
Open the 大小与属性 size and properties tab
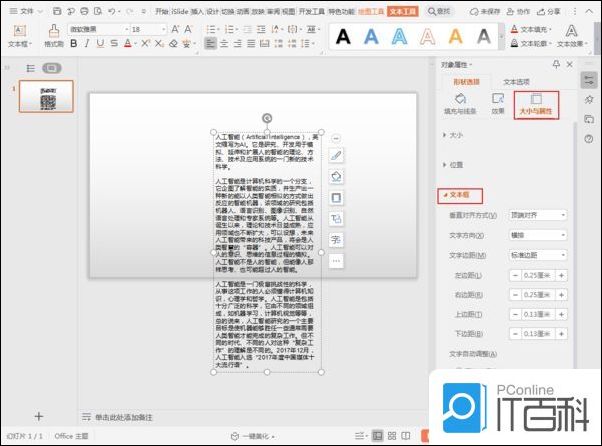tap(535, 105)
